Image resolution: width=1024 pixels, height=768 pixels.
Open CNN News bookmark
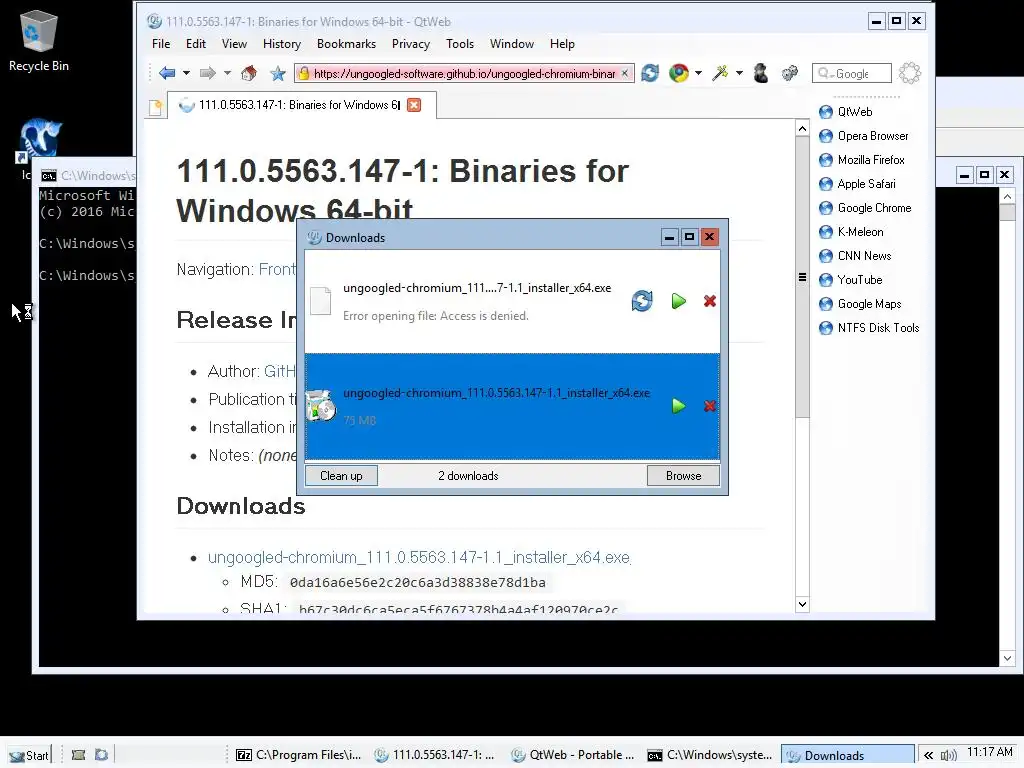coord(855,256)
